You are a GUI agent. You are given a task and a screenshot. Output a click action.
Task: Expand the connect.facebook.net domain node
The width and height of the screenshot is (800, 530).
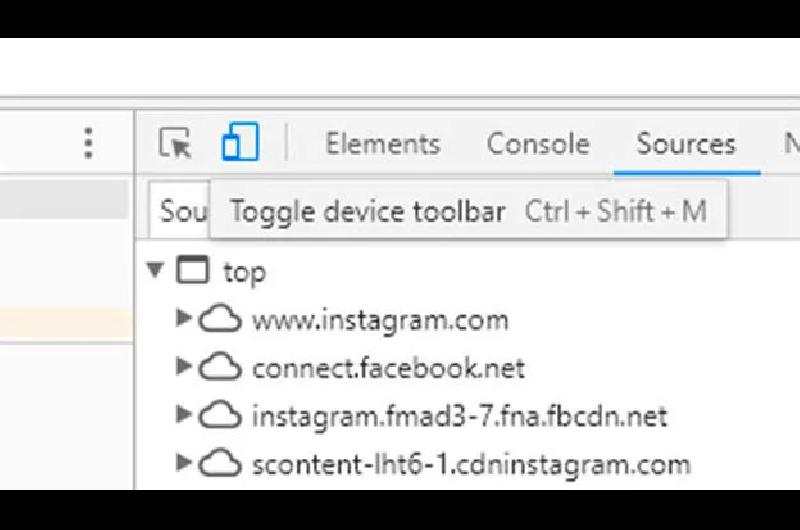tap(183, 366)
